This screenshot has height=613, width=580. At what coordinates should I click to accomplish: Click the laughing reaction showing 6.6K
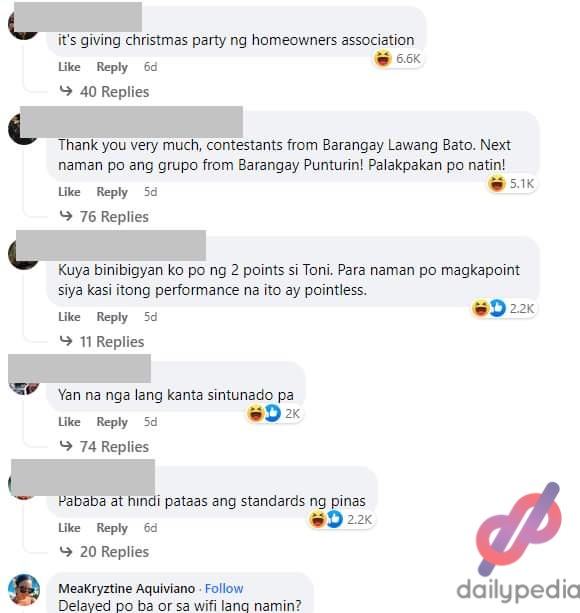coord(397,59)
